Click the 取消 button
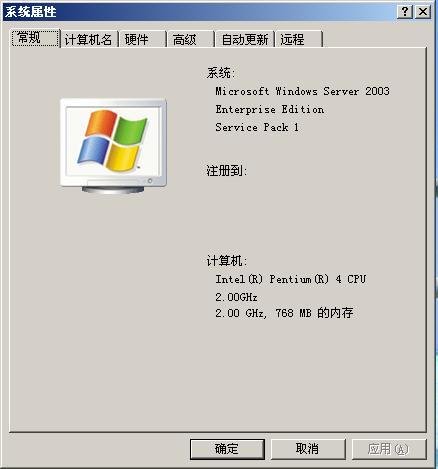The height and width of the screenshot is (469, 438). click(x=308, y=449)
